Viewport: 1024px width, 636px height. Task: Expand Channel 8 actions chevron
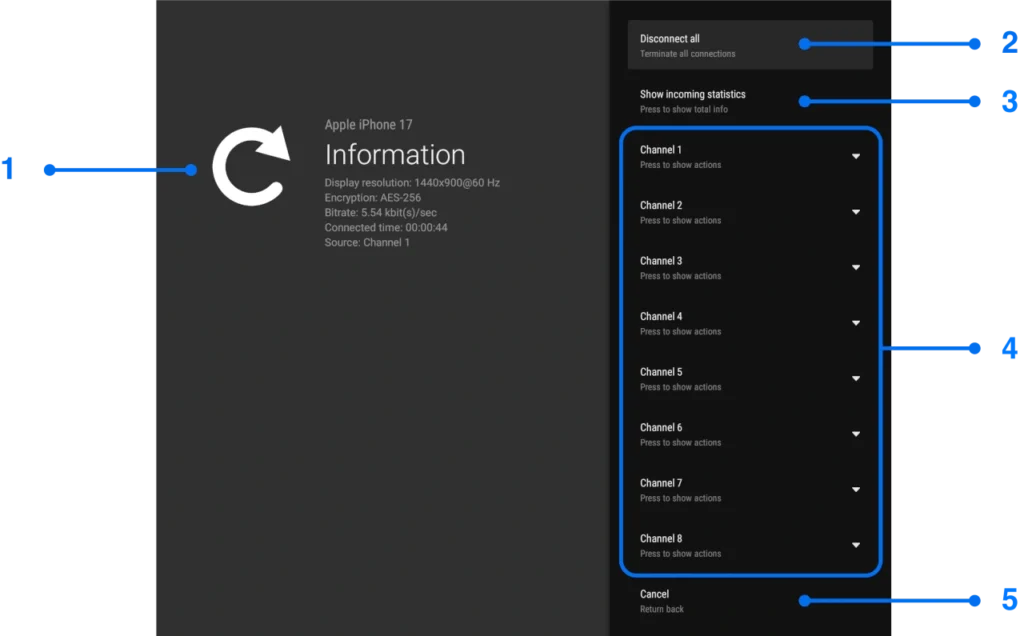click(856, 545)
